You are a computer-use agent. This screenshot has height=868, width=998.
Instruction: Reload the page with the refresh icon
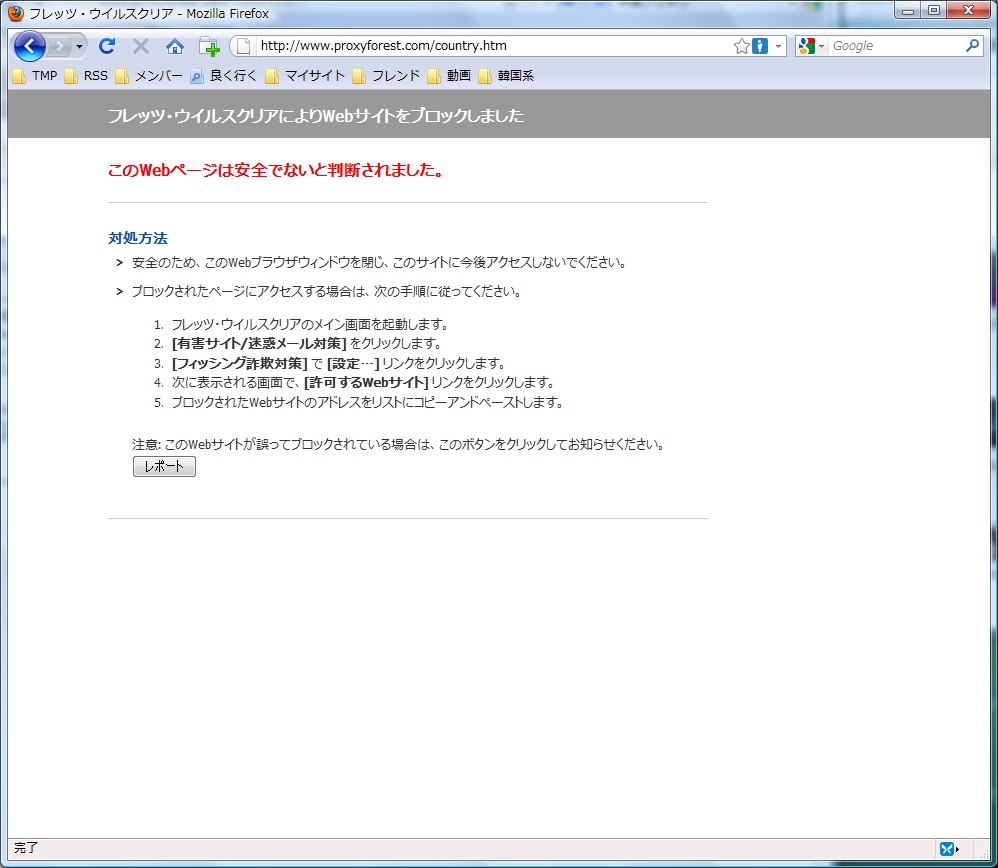point(107,46)
